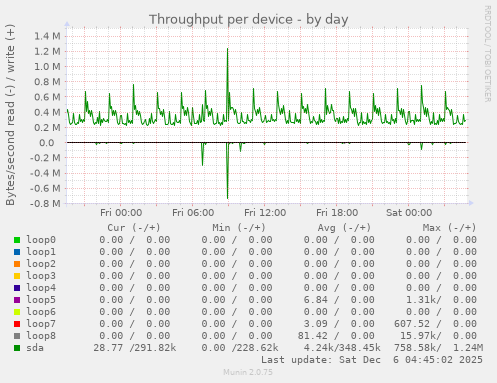Click the loop2 orange legend swatch
The height and width of the screenshot is (383, 497).
[17, 264]
